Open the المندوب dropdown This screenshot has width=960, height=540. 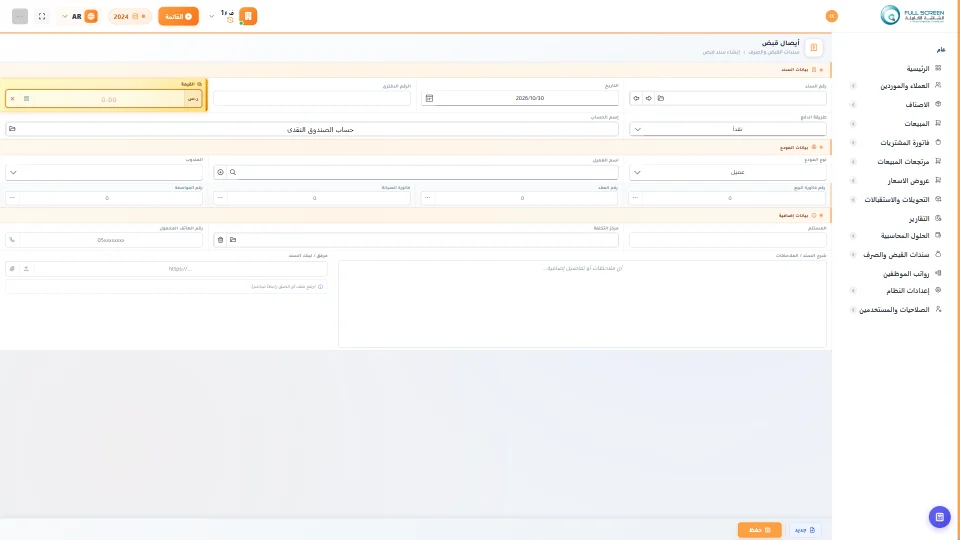point(104,172)
